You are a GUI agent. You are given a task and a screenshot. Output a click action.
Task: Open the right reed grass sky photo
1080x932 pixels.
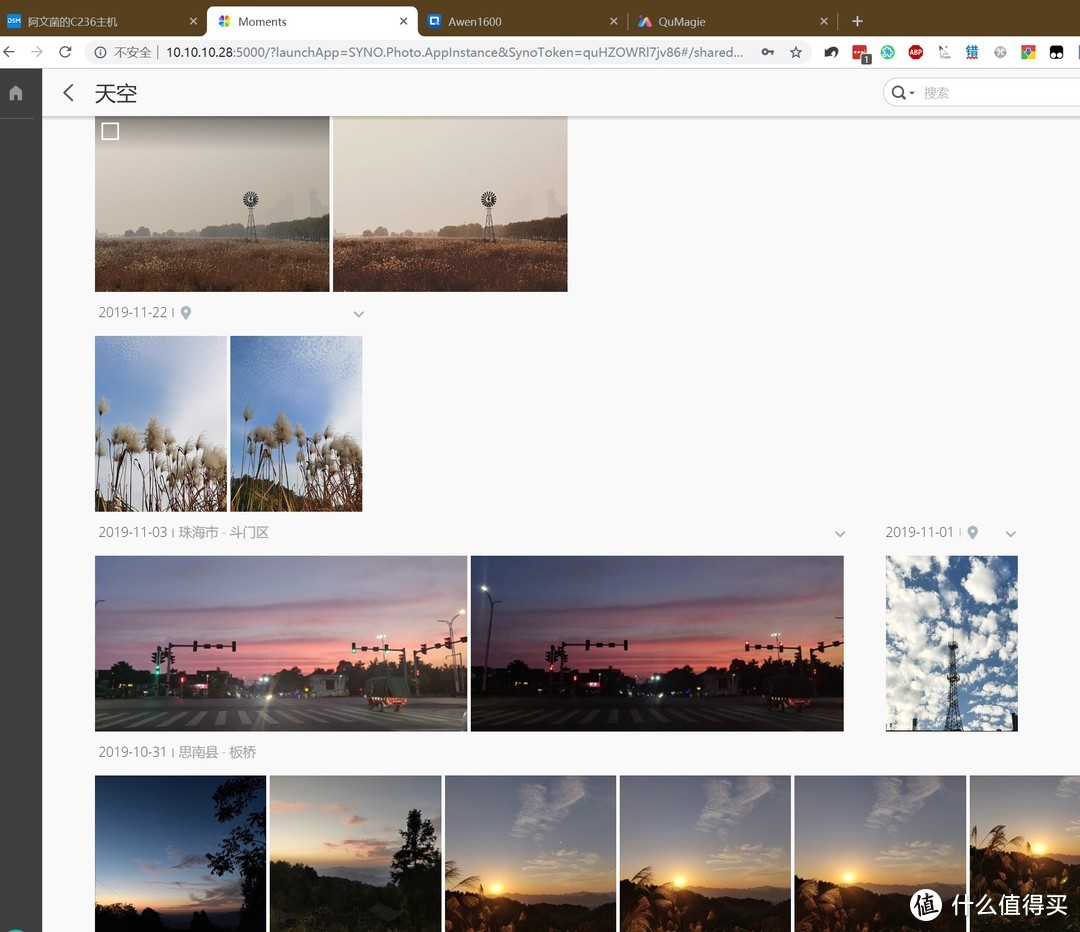pyautogui.click(x=296, y=424)
